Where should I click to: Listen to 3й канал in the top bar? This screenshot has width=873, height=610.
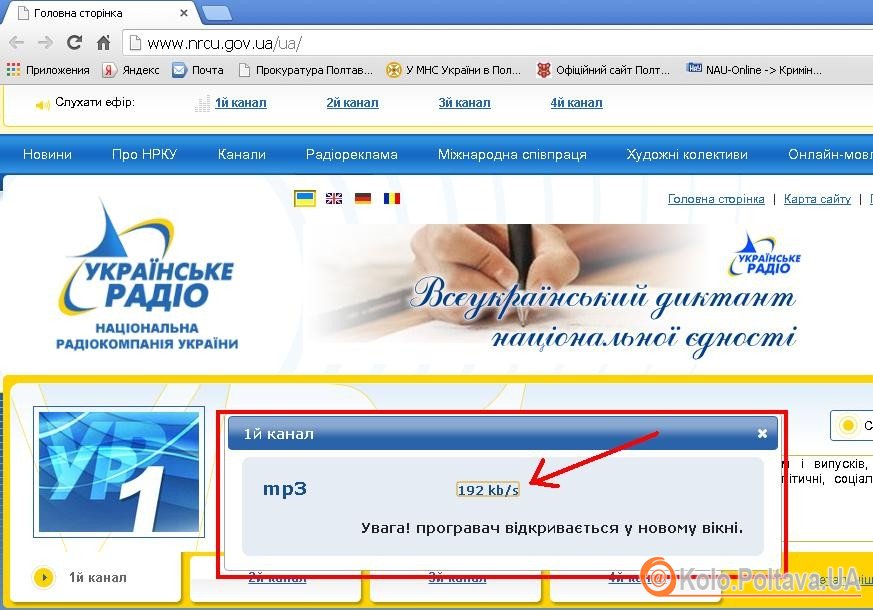click(464, 103)
